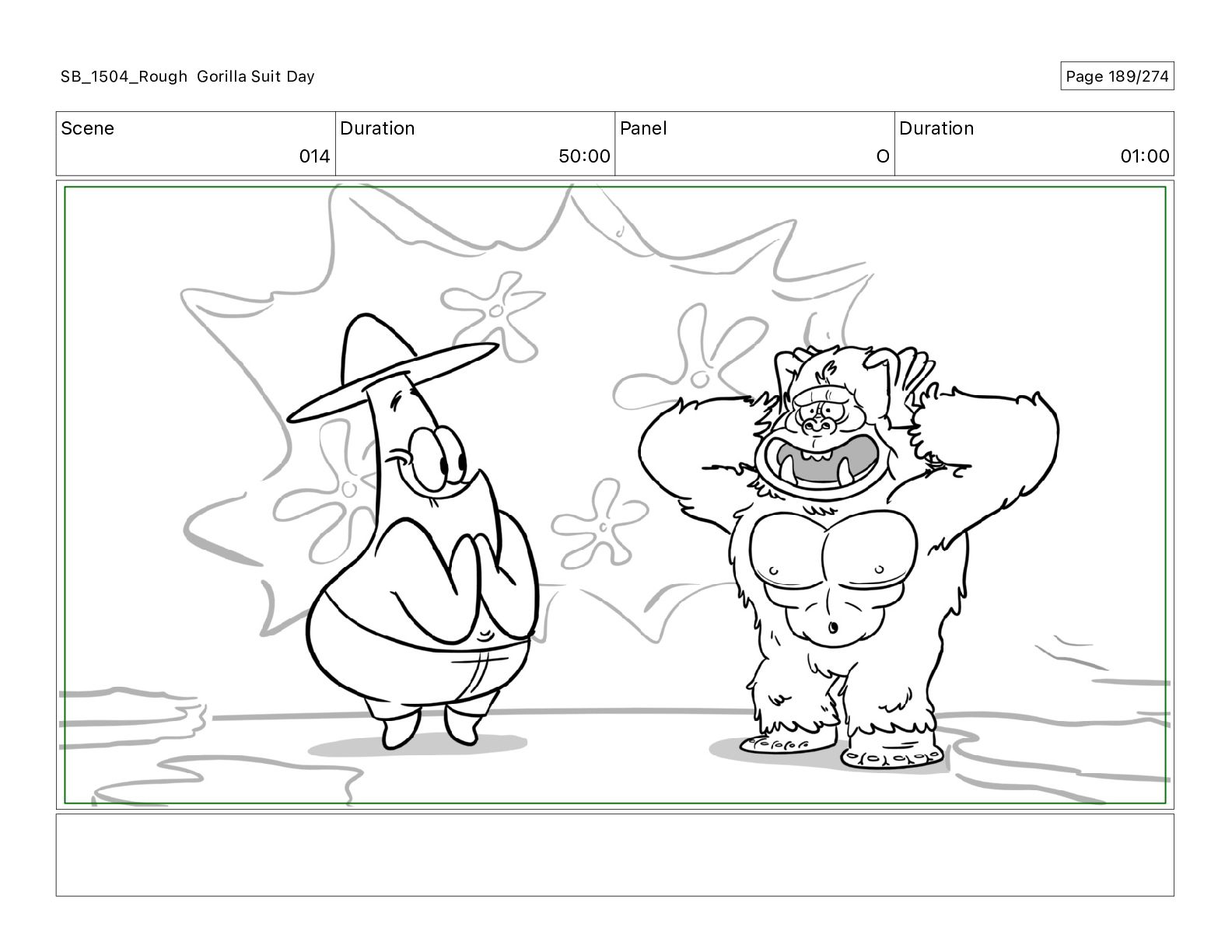This screenshot has height=952, width=1232.
Task: Click the scene duration value '50:00'
Action: (584, 156)
